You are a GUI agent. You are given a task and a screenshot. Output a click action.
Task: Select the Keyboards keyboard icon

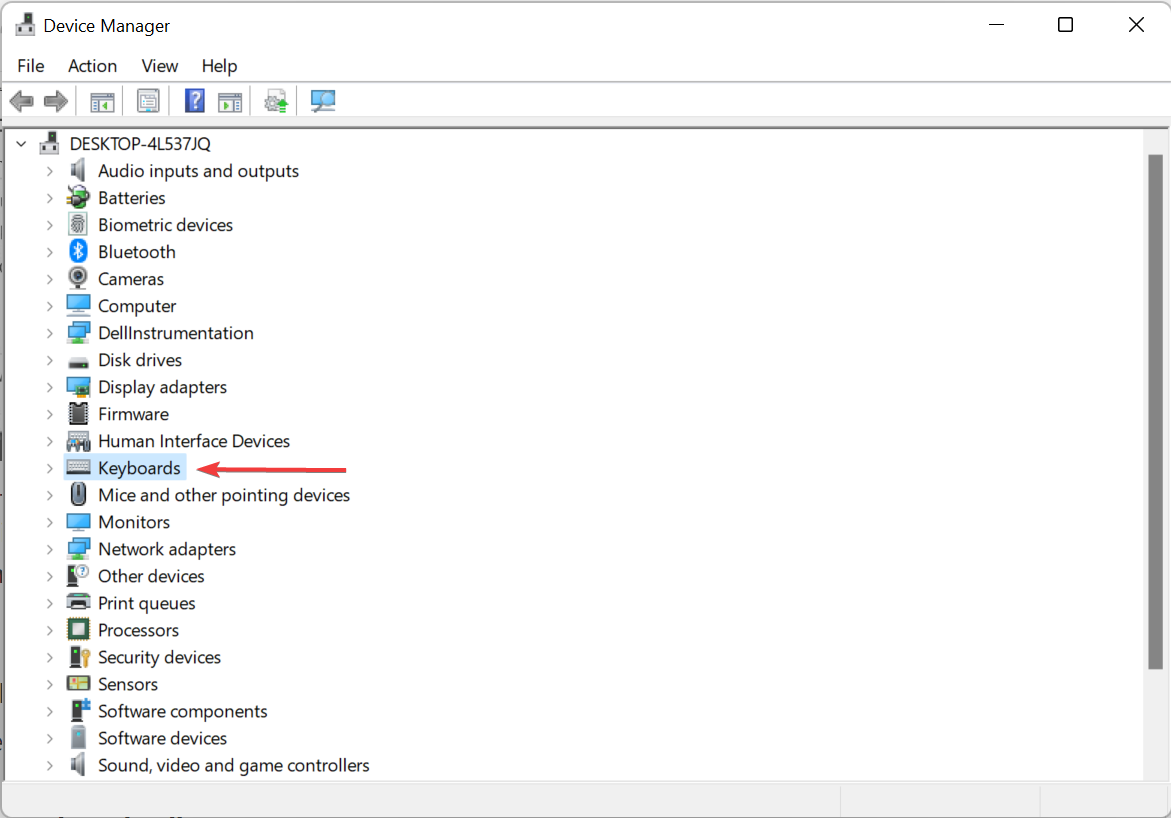(78, 468)
